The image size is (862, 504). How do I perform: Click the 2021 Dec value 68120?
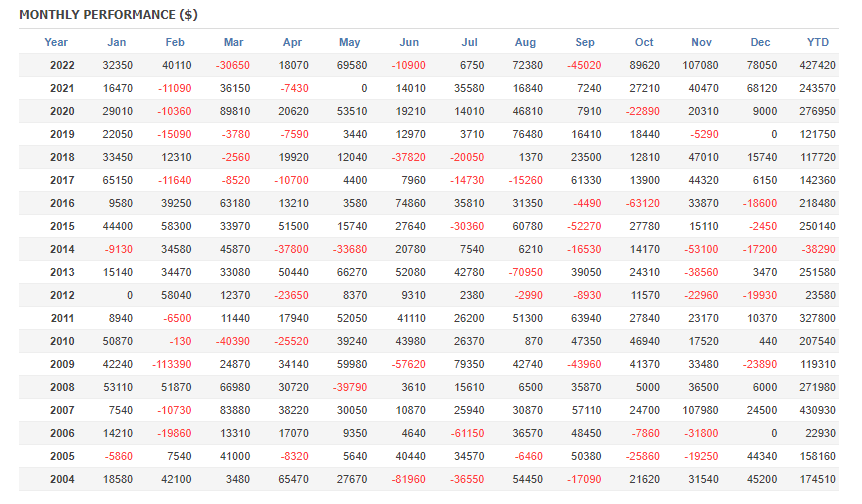(x=762, y=88)
